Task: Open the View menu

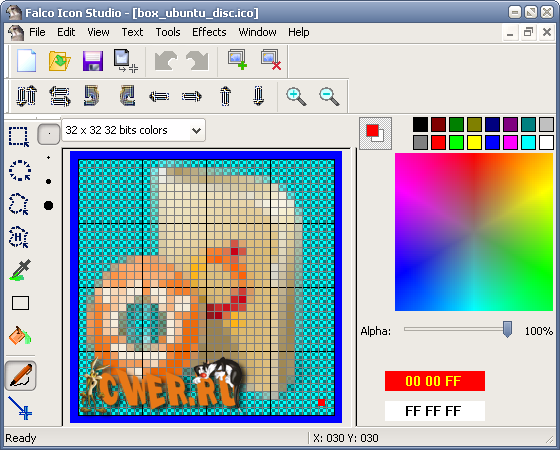Action: coord(98,32)
